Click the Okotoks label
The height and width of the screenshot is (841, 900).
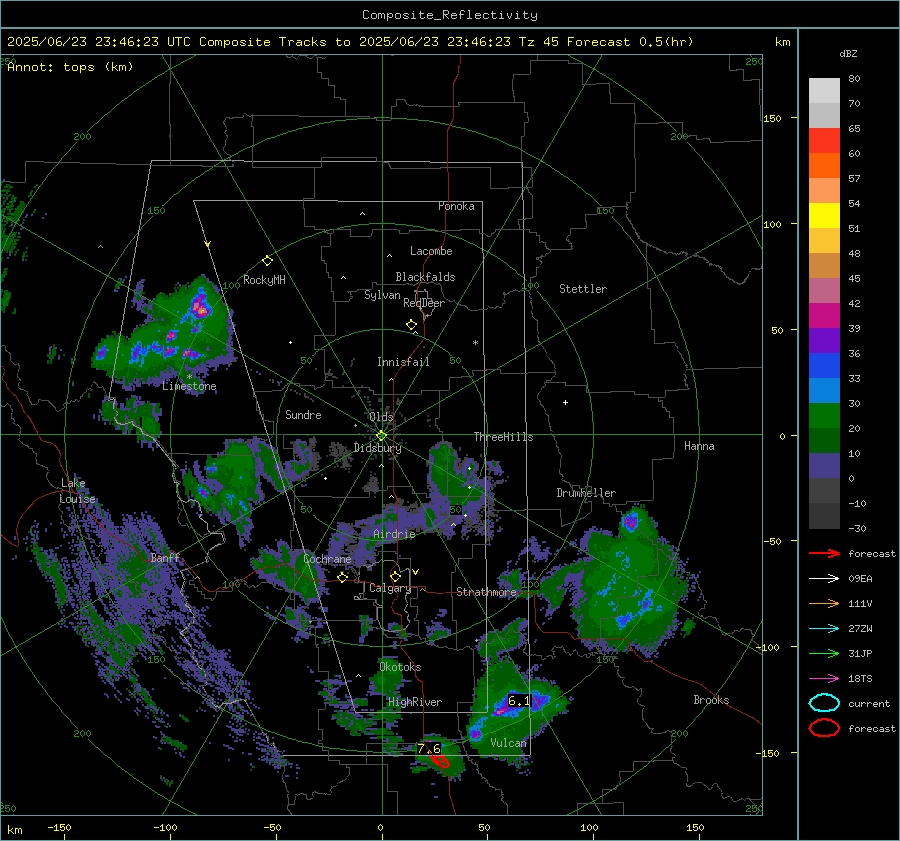click(x=400, y=667)
